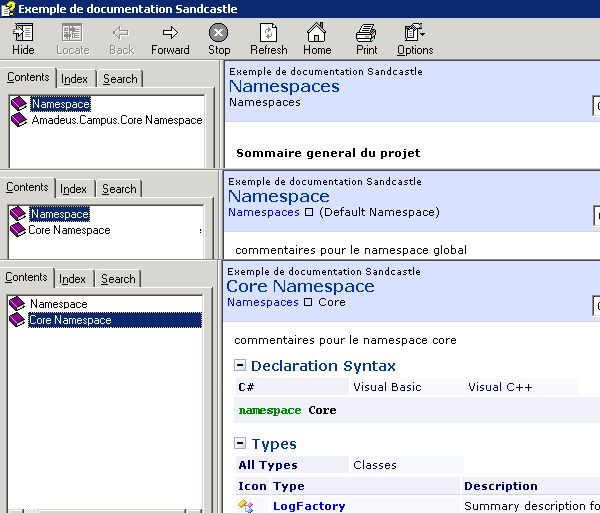
Task: Click 'commentaires pour le namespace global' text
Action: tap(351, 250)
